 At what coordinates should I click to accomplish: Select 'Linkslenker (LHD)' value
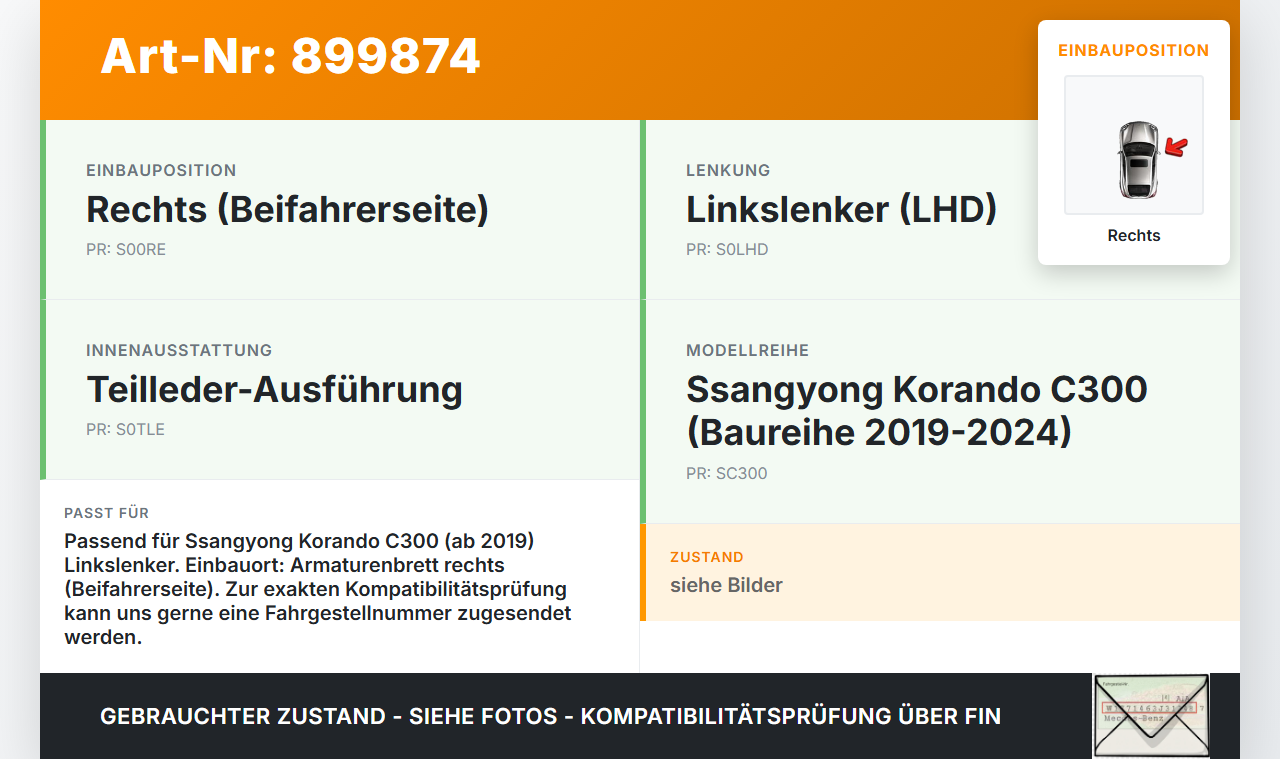pos(842,210)
